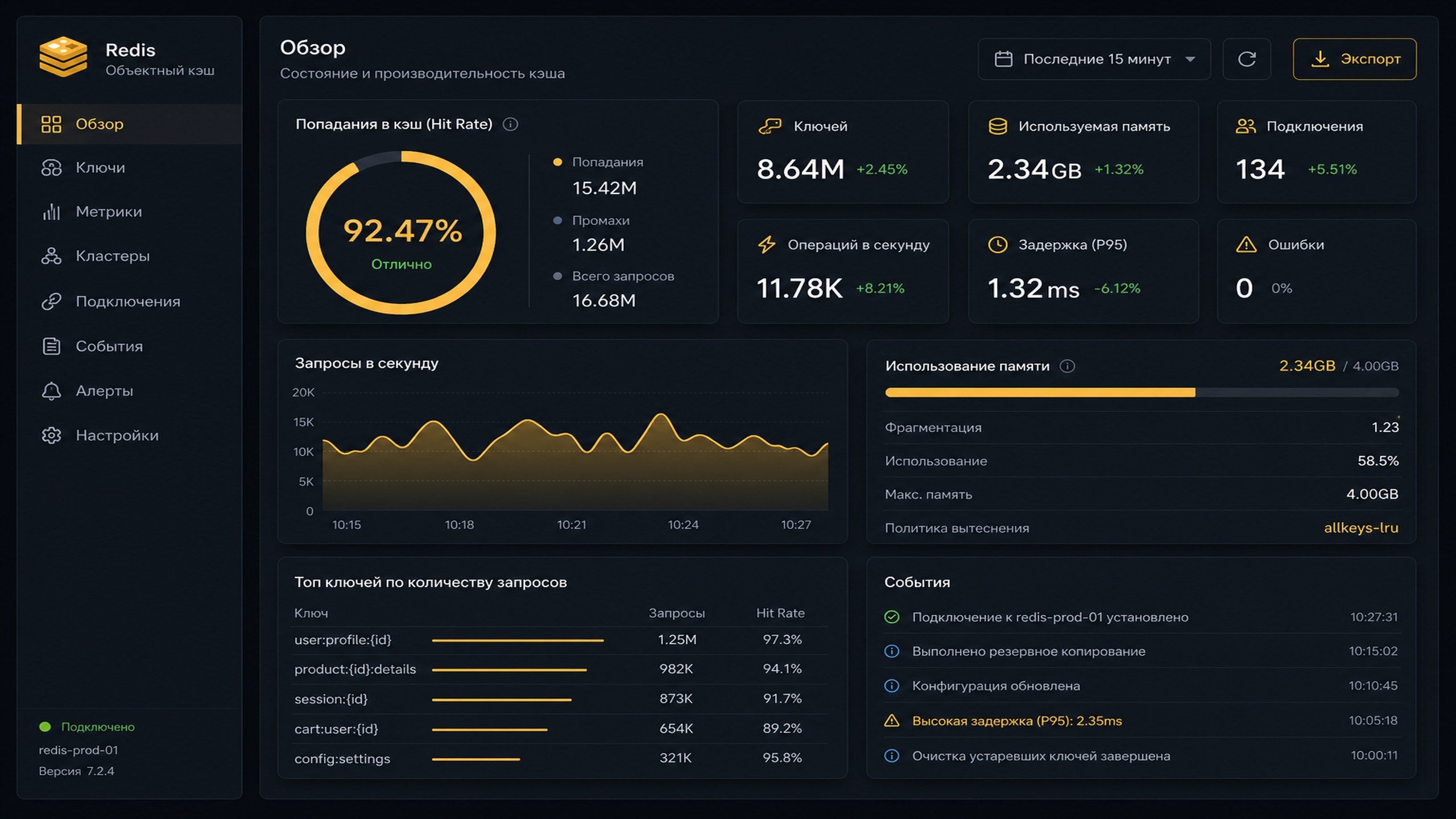Click the Hit Rate column header in keys table

780,613
